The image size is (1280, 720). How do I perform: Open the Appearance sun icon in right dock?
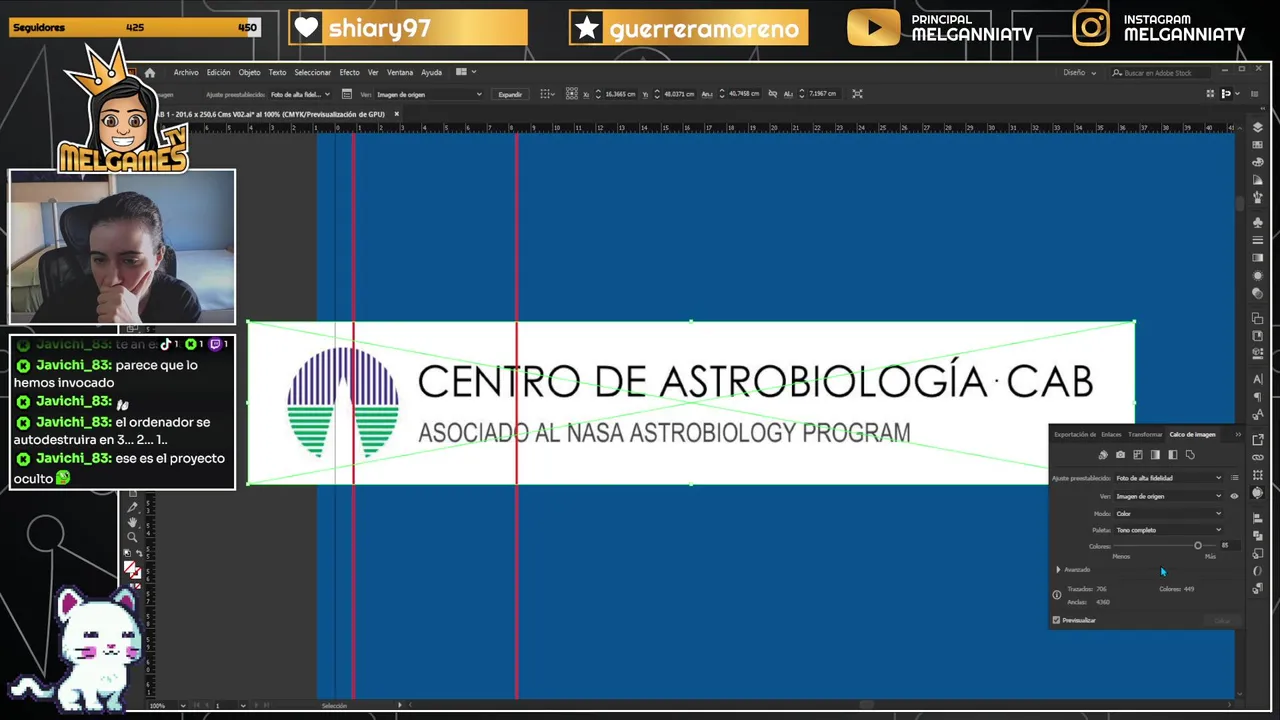pyautogui.click(x=1258, y=276)
